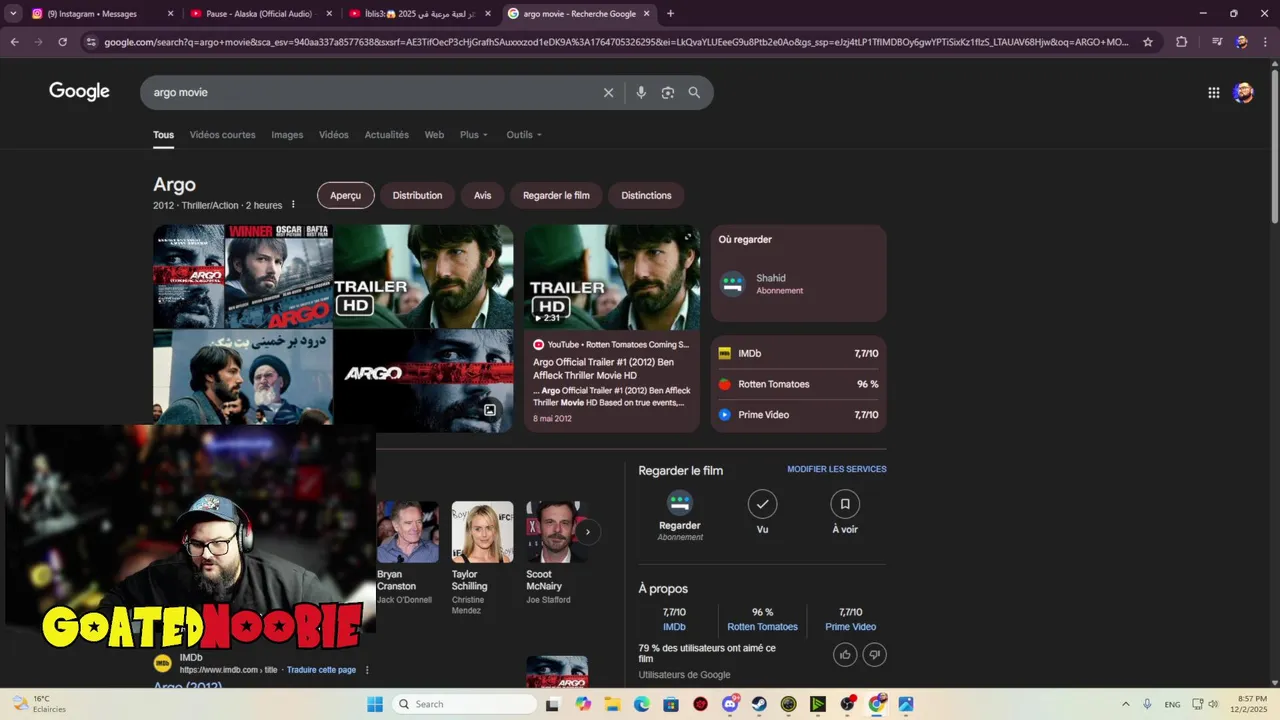Switch to the Vidéos search tab
1280x720 pixels.
334,135
